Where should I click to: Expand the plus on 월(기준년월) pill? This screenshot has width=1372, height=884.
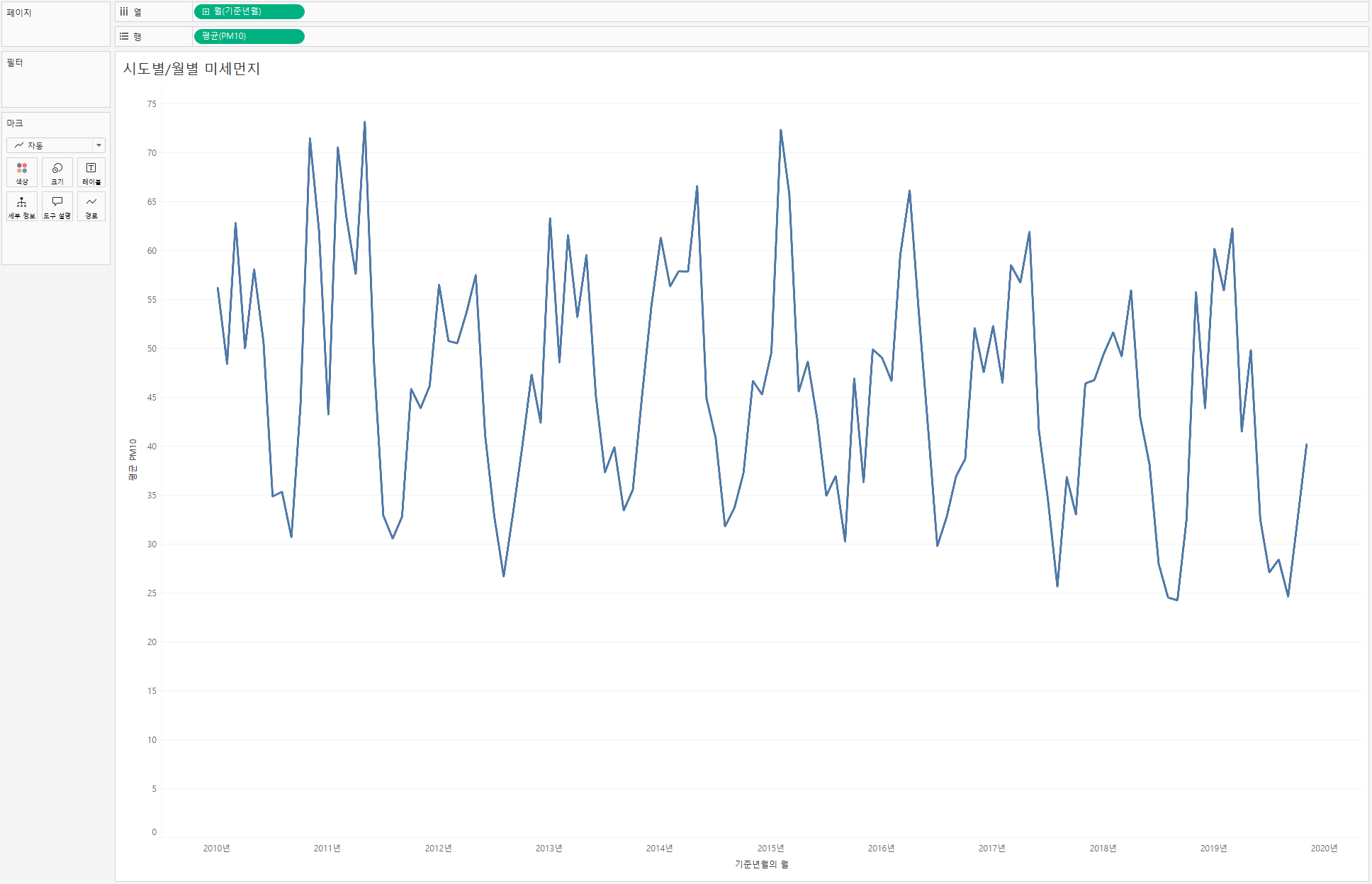coord(206,12)
